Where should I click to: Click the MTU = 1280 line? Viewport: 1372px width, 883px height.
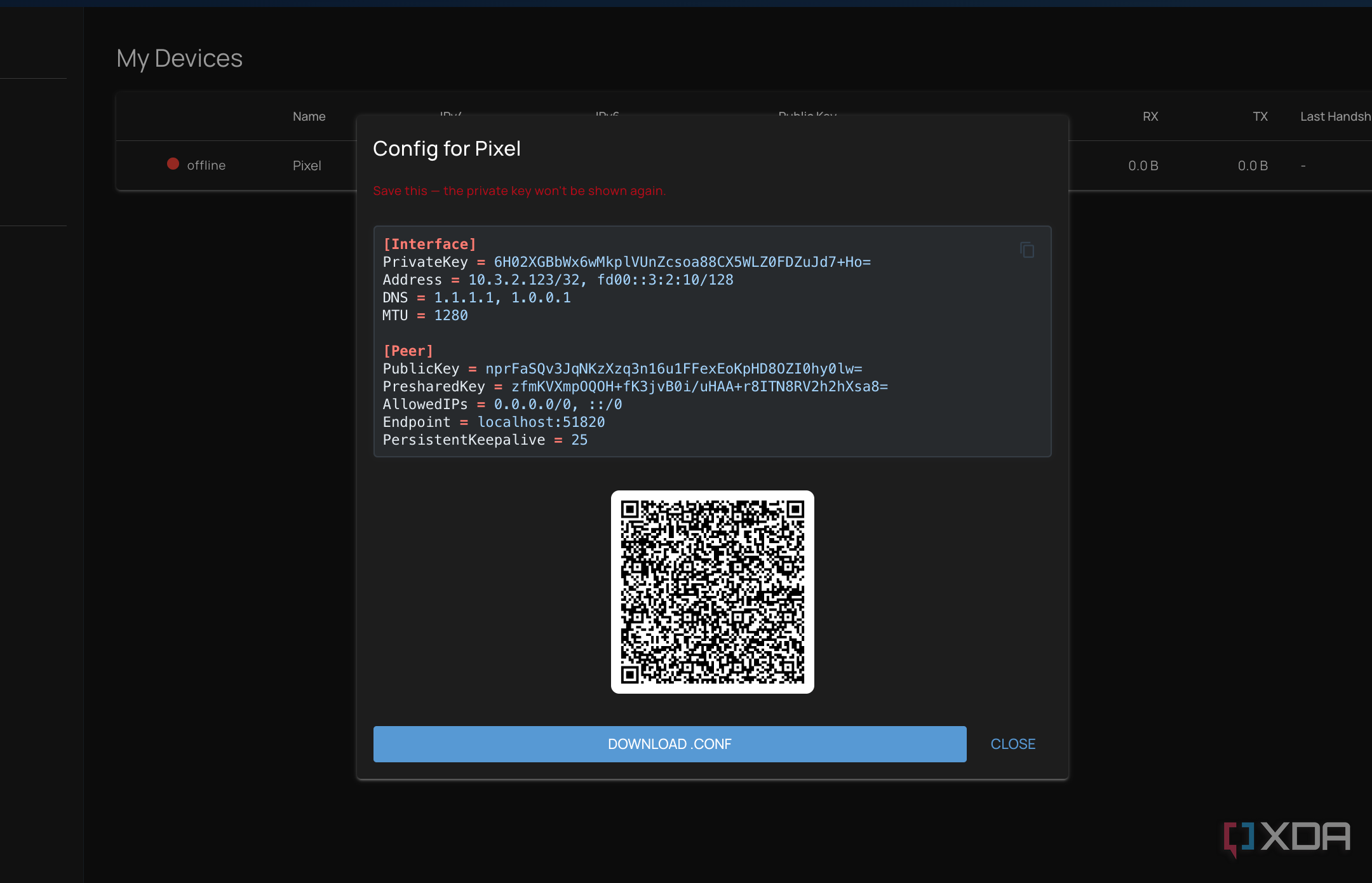(425, 315)
